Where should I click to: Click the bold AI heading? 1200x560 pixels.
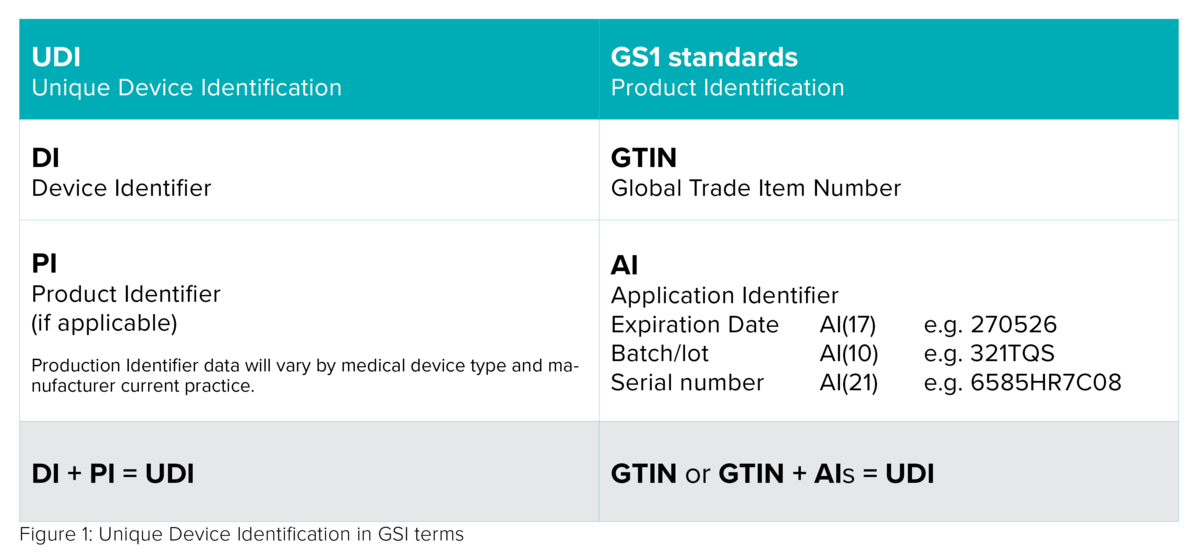pyautogui.click(x=625, y=265)
